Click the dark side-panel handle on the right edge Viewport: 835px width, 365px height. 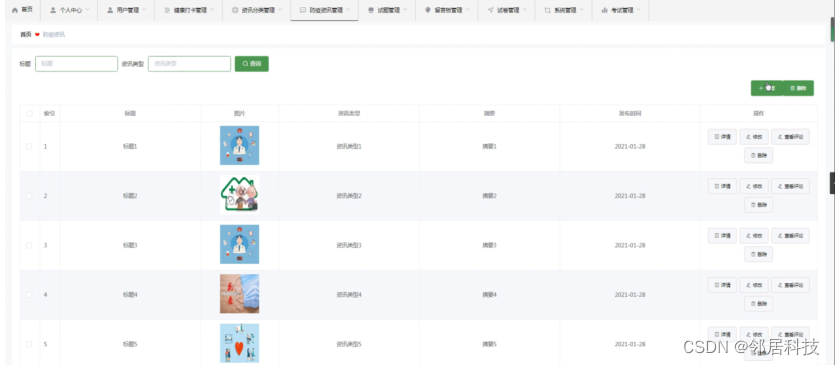pos(832,183)
